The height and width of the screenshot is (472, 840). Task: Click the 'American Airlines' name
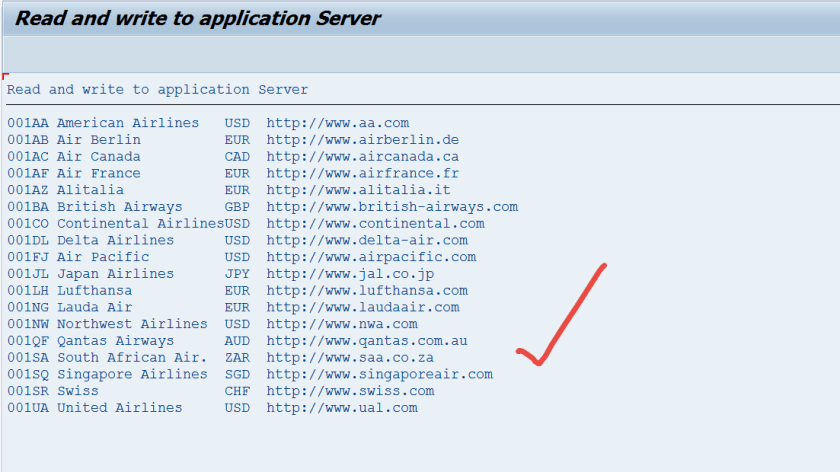tap(128, 123)
